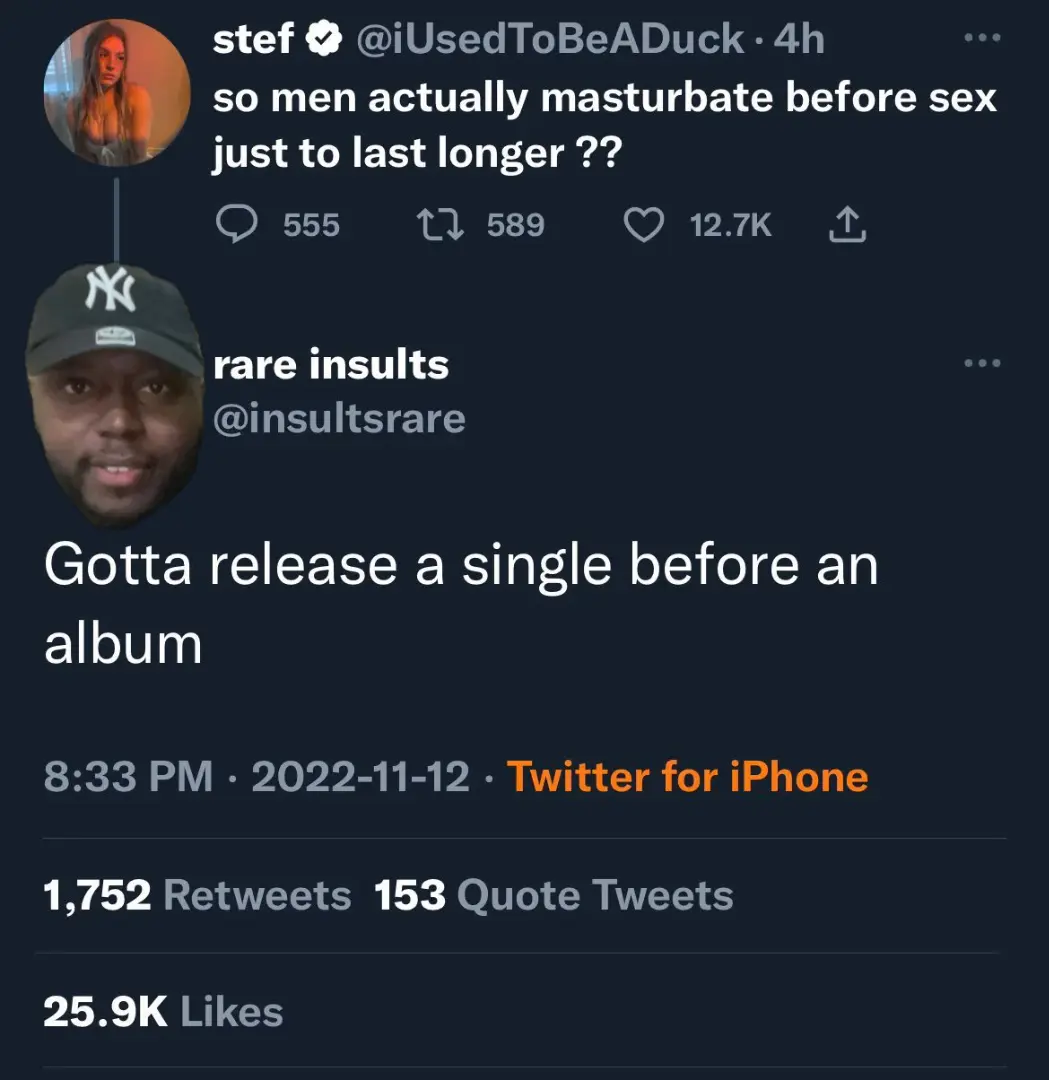1049x1080 pixels.
Task: Click the rare insults display name
Action: pyautogui.click(x=331, y=365)
